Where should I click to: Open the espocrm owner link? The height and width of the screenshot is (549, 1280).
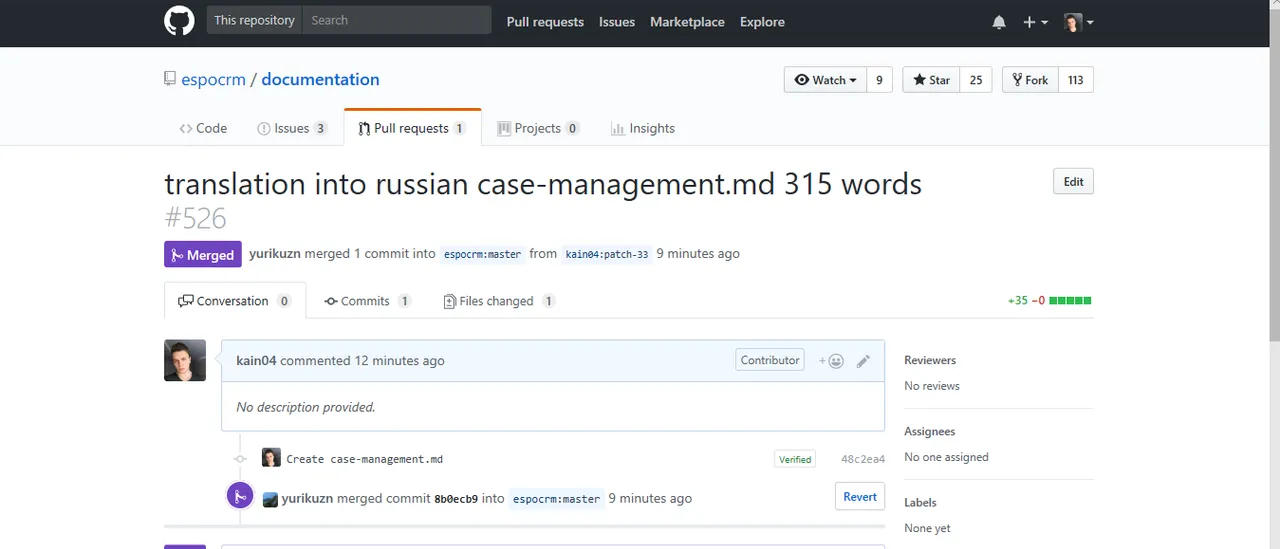(213, 80)
